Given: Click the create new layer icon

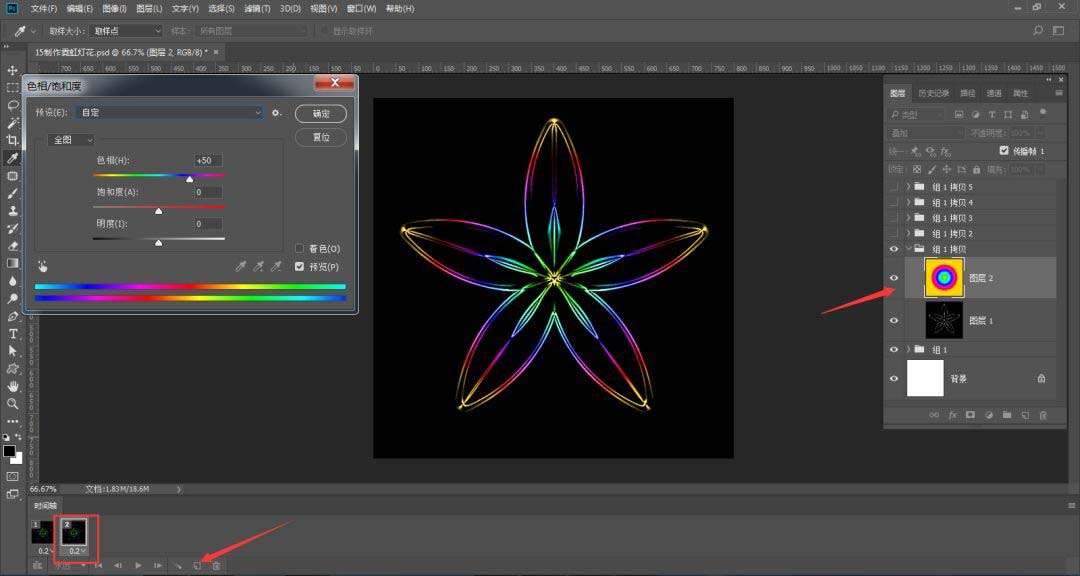Looking at the screenshot, I should (x=1026, y=414).
